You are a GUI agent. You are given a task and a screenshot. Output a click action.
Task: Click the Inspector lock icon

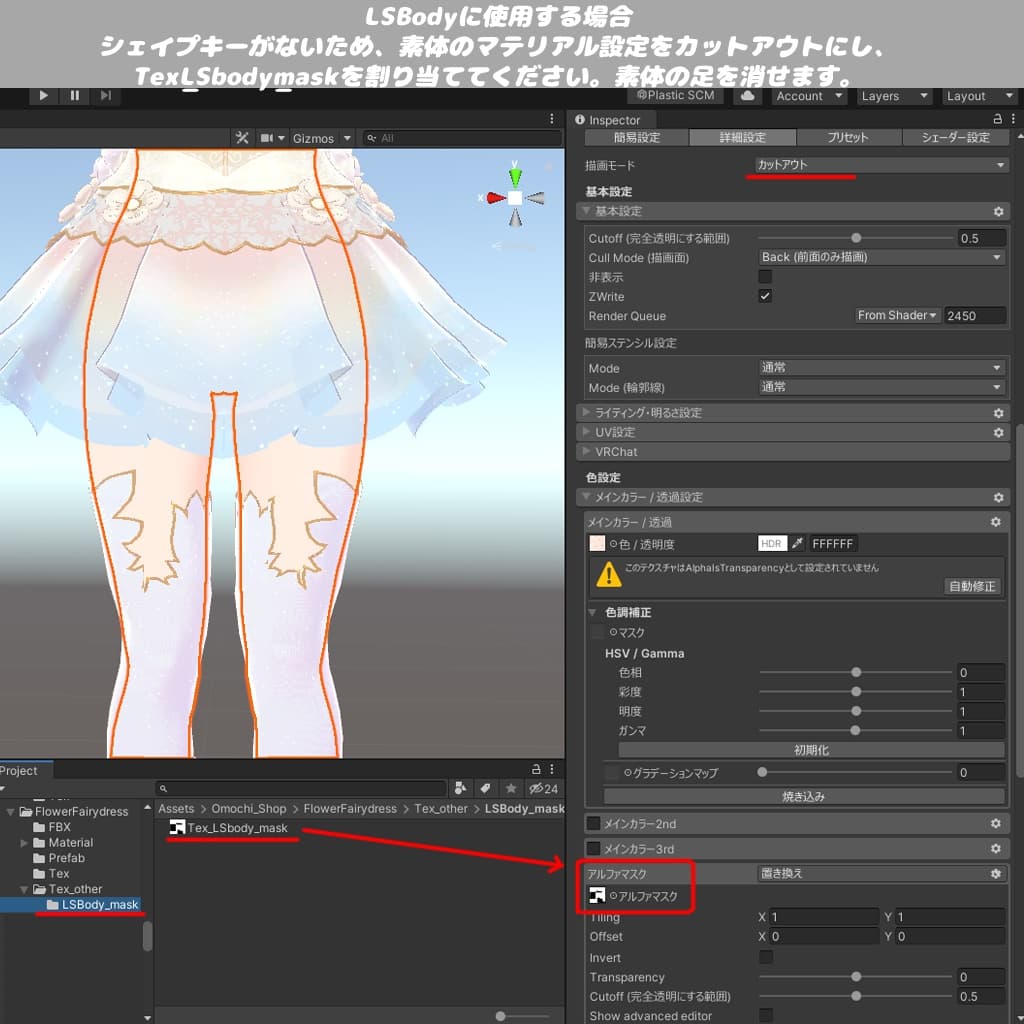point(997,119)
